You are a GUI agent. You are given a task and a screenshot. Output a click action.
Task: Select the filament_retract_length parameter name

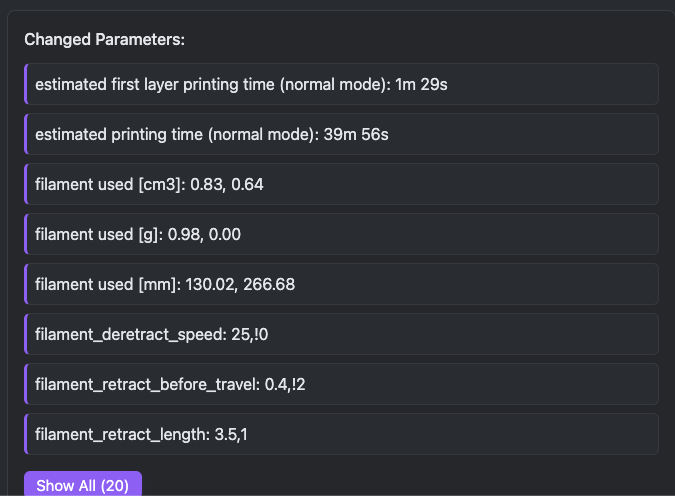pos(120,434)
